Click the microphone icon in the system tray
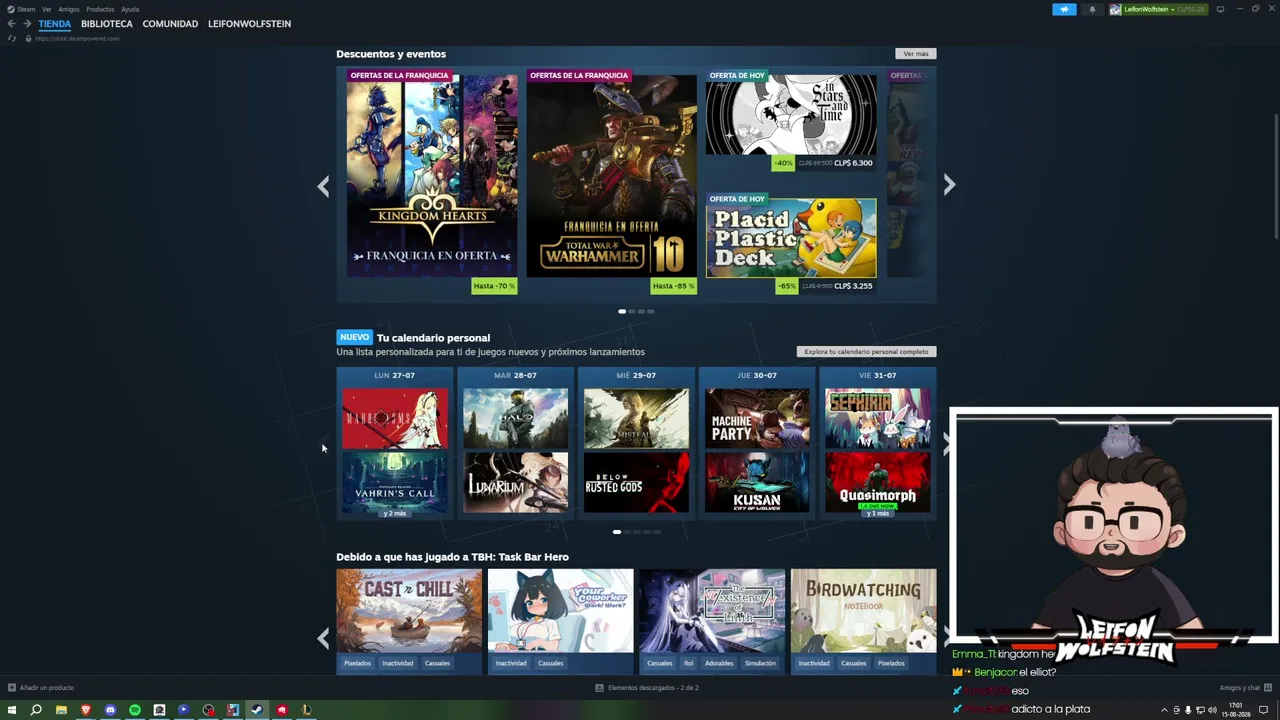Viewport: 1280px width, 720px height. 1188,710
